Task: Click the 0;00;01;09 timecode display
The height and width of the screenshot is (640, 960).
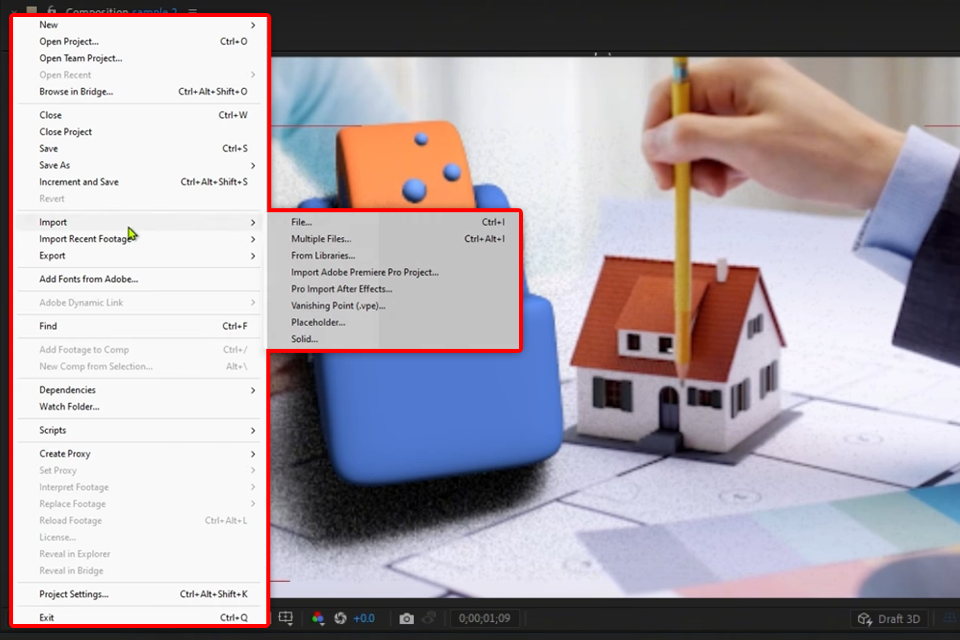Action: 484,619
